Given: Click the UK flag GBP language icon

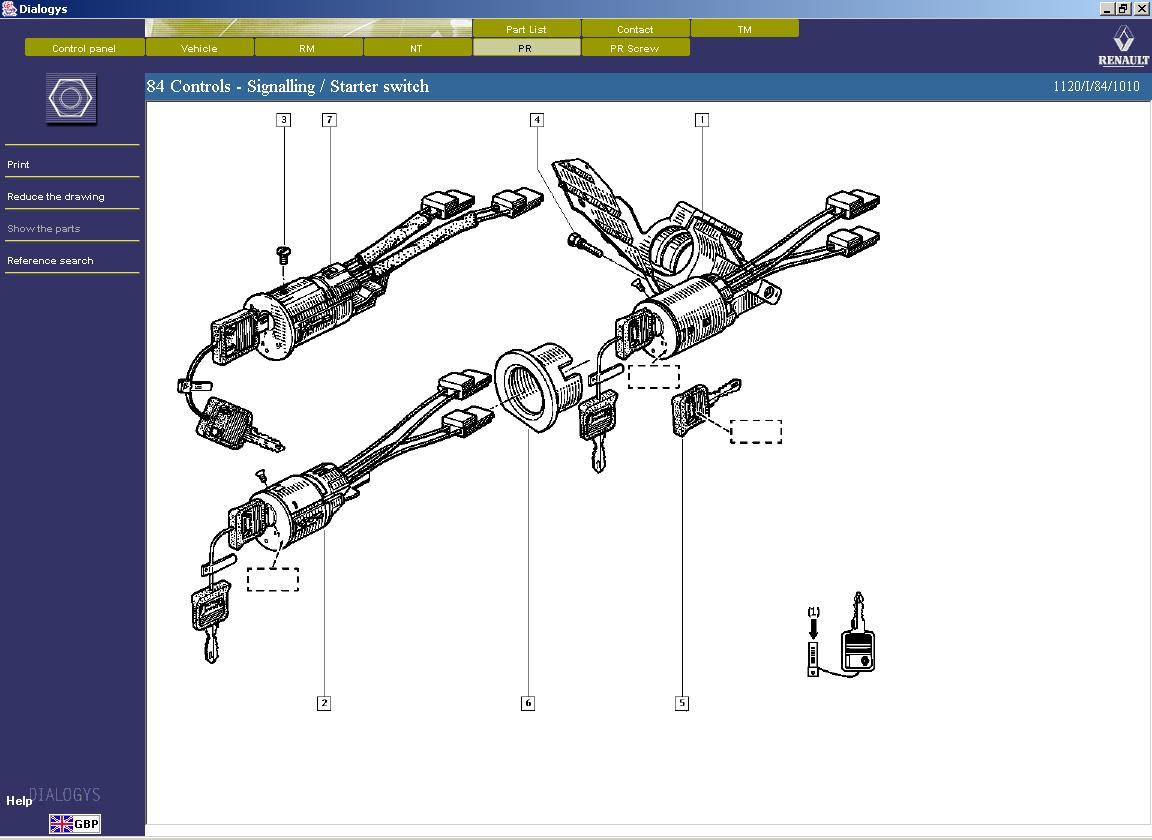Looking at the screenshot, I should (75, 824).
